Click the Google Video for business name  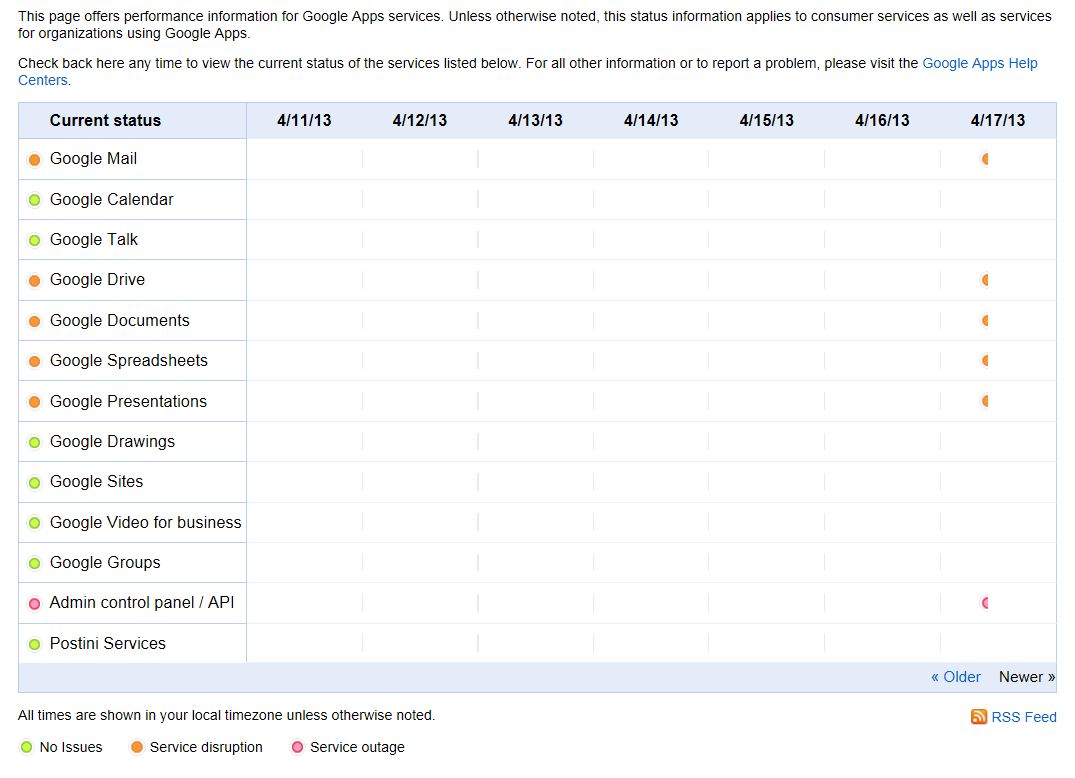point(145,522)
